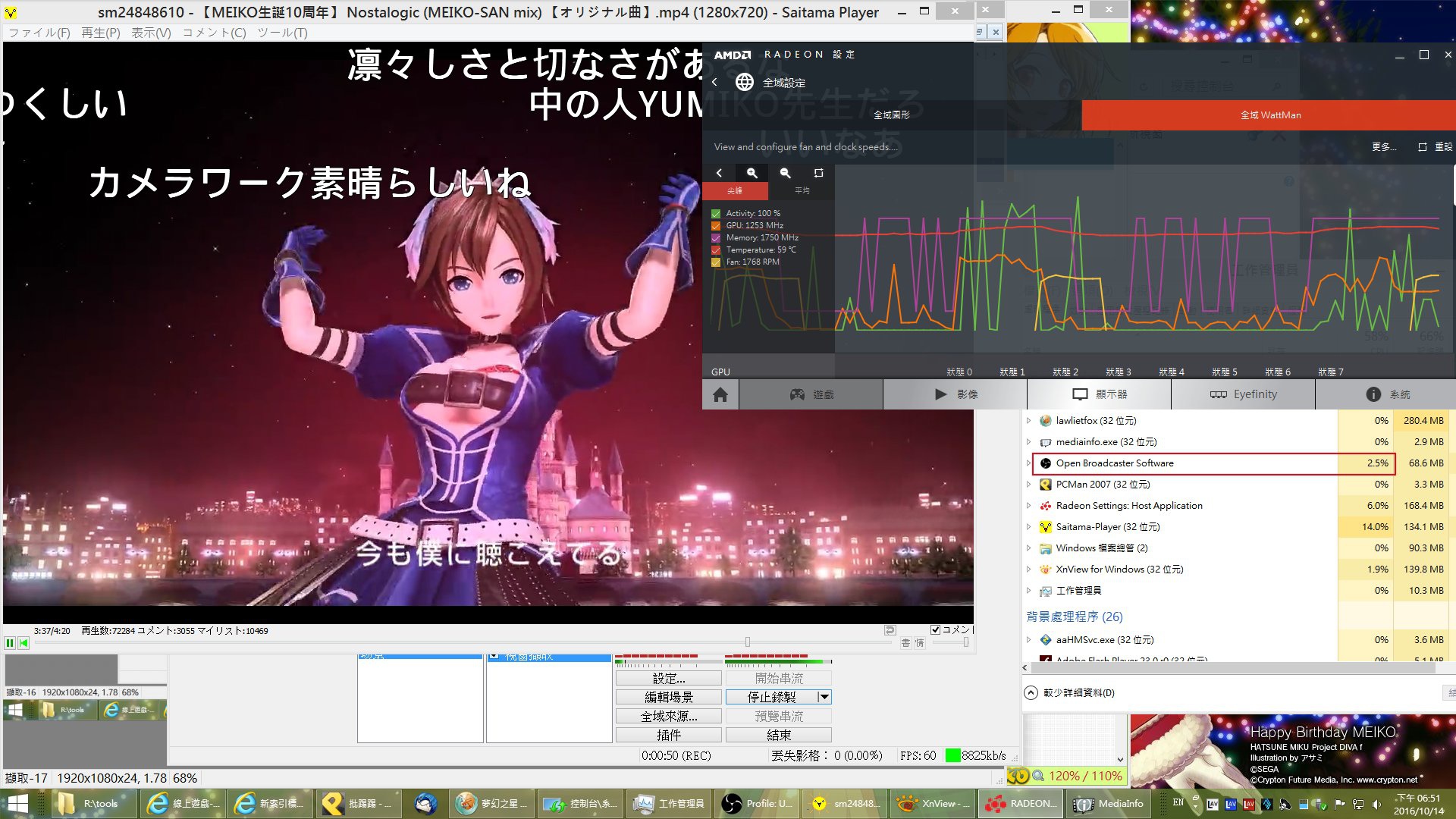
Task: Expand Radeon Settings: Host Application row
Action: (x=1029, y=506)
